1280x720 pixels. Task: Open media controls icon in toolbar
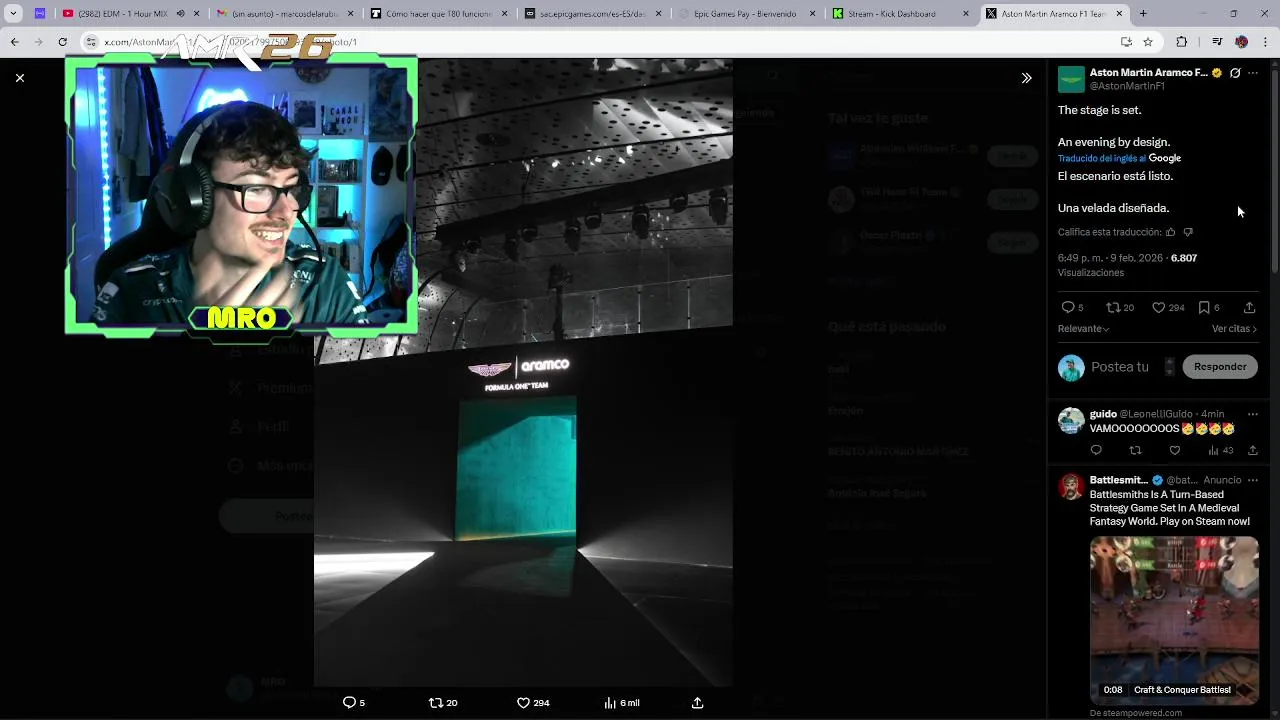pyautogui.click(x=1216, y=42)
